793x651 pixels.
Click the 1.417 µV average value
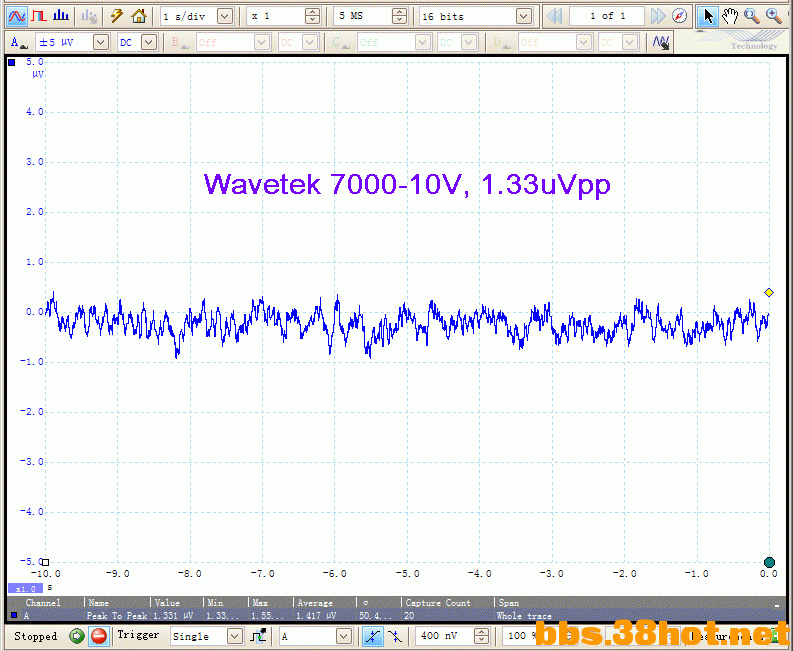coord(316,616)
